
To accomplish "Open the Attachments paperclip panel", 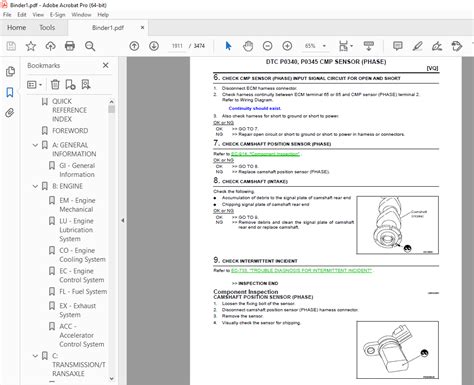I will 10,113.
